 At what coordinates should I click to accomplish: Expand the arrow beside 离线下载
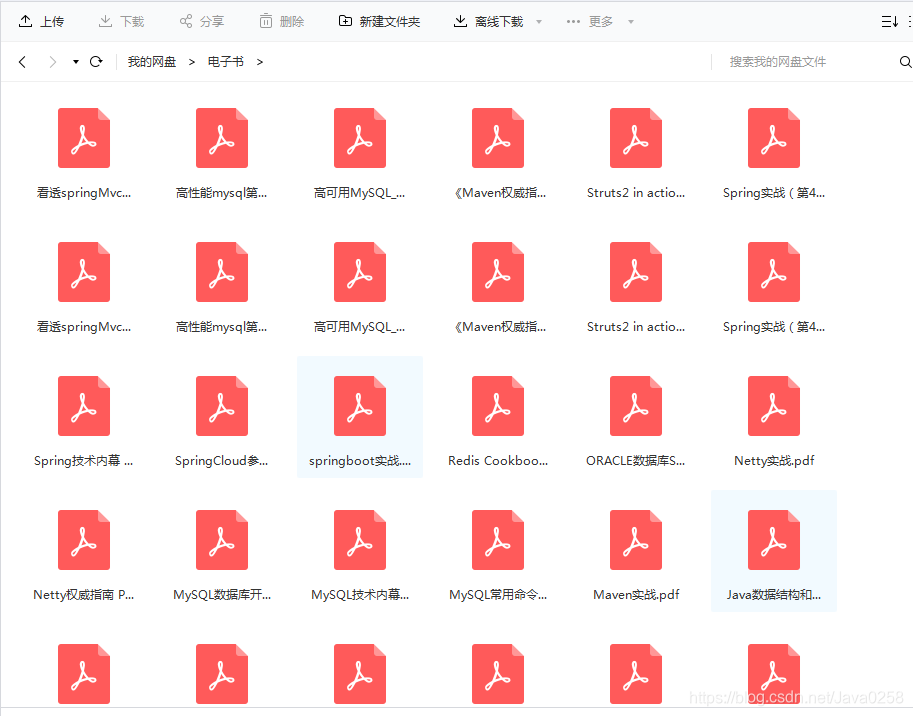click(x=539, y=22)
